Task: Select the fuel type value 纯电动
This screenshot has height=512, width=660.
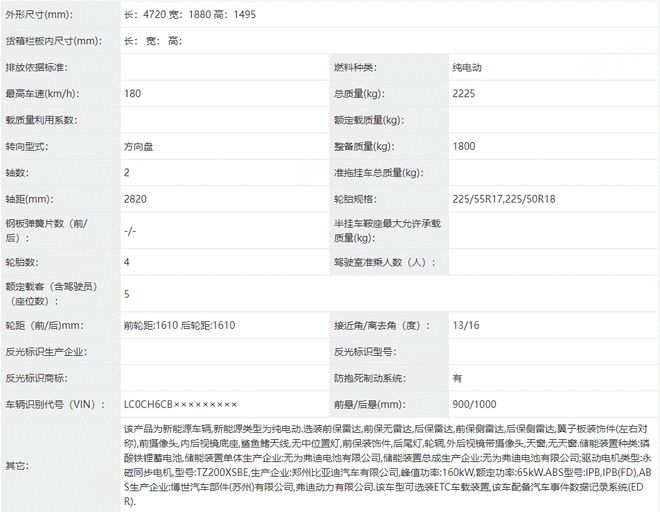Action: click(467, 67)
